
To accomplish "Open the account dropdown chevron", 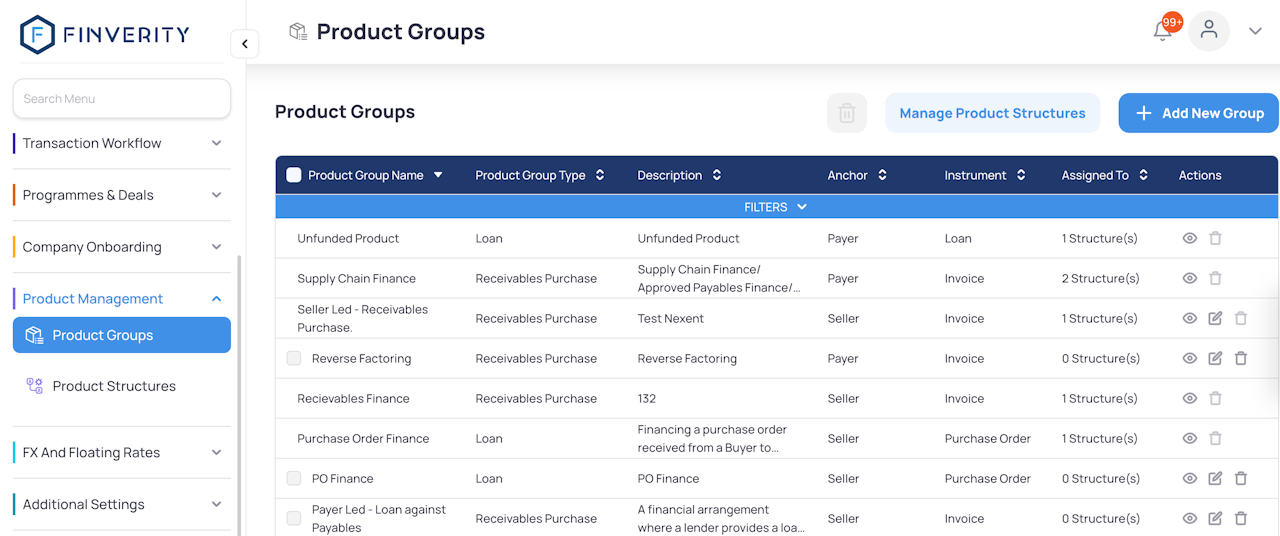I will click(1255, 31).
